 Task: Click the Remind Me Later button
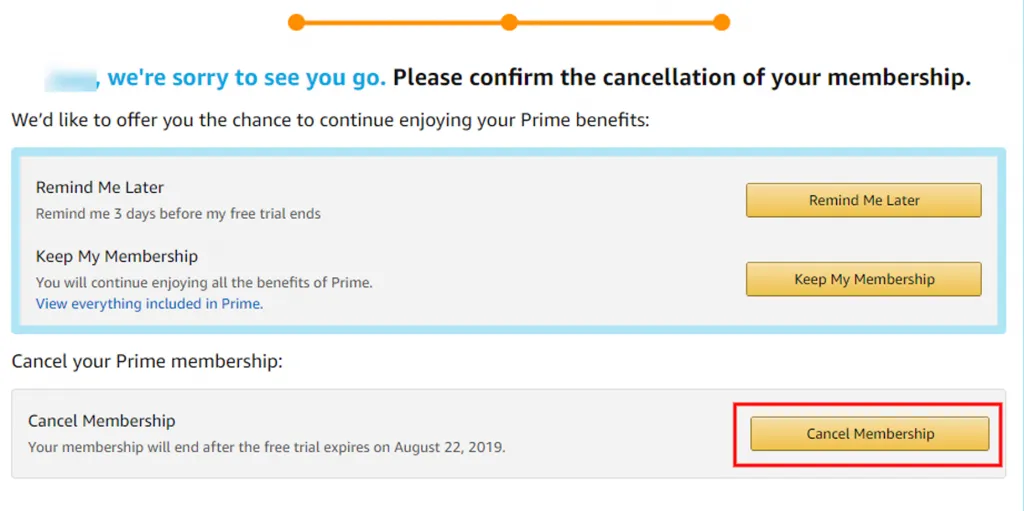tap(863, 200)
